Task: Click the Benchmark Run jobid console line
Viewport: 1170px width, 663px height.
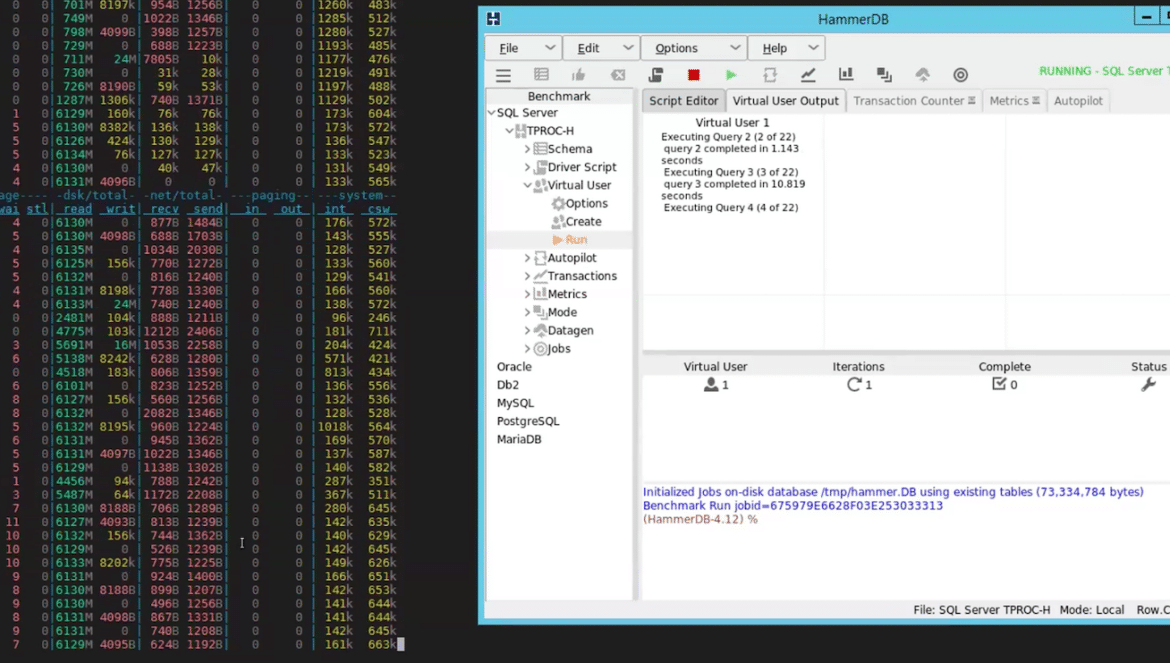Action: pyautogui.click(x=793, y=506)
